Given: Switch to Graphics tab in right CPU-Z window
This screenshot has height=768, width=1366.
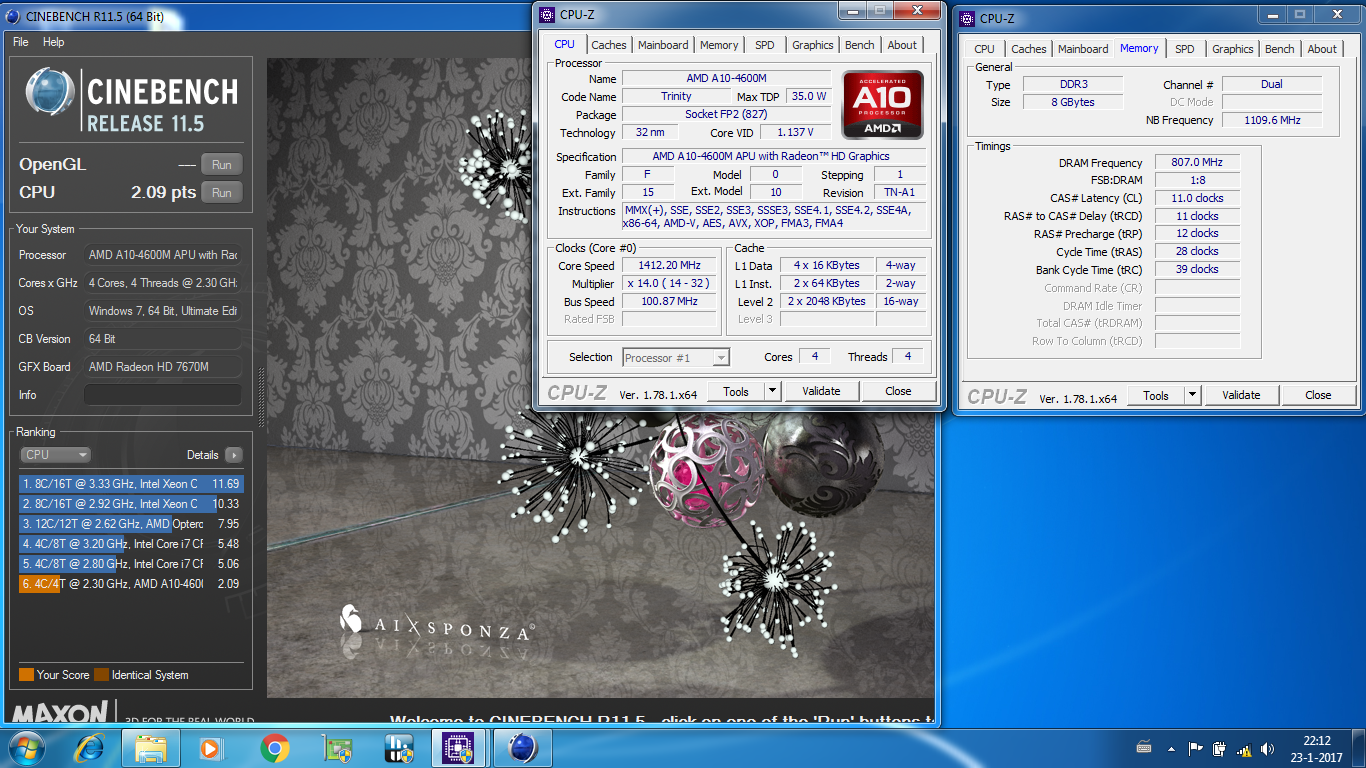Looking at the screenshot, I should (1233, 49).
